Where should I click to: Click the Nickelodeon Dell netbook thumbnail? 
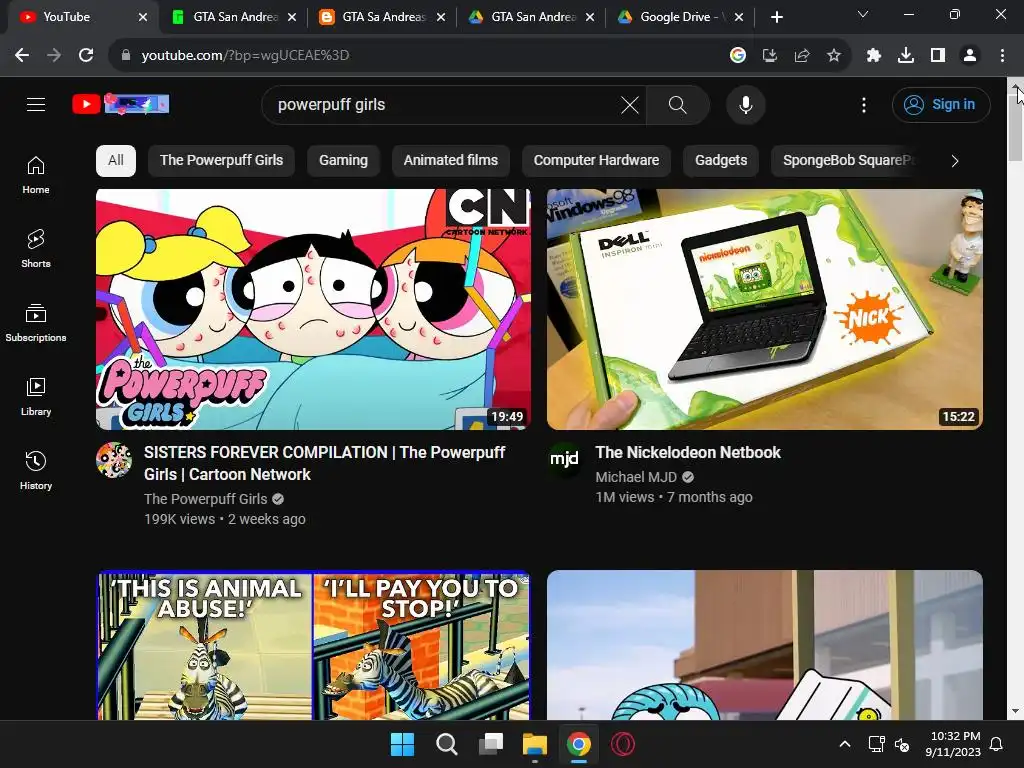[765, 310]
